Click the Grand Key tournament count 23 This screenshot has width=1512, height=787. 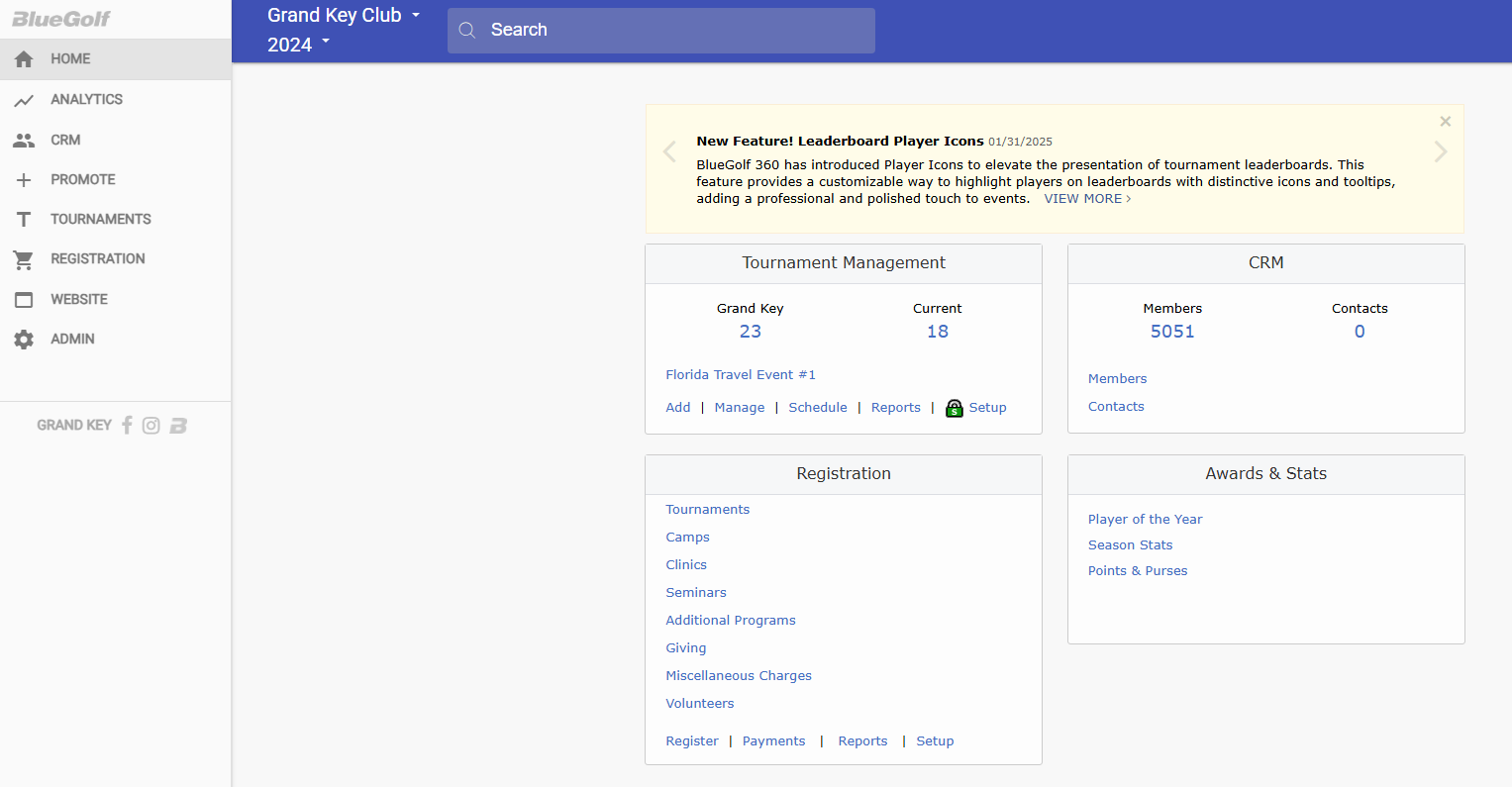(751, 332)
